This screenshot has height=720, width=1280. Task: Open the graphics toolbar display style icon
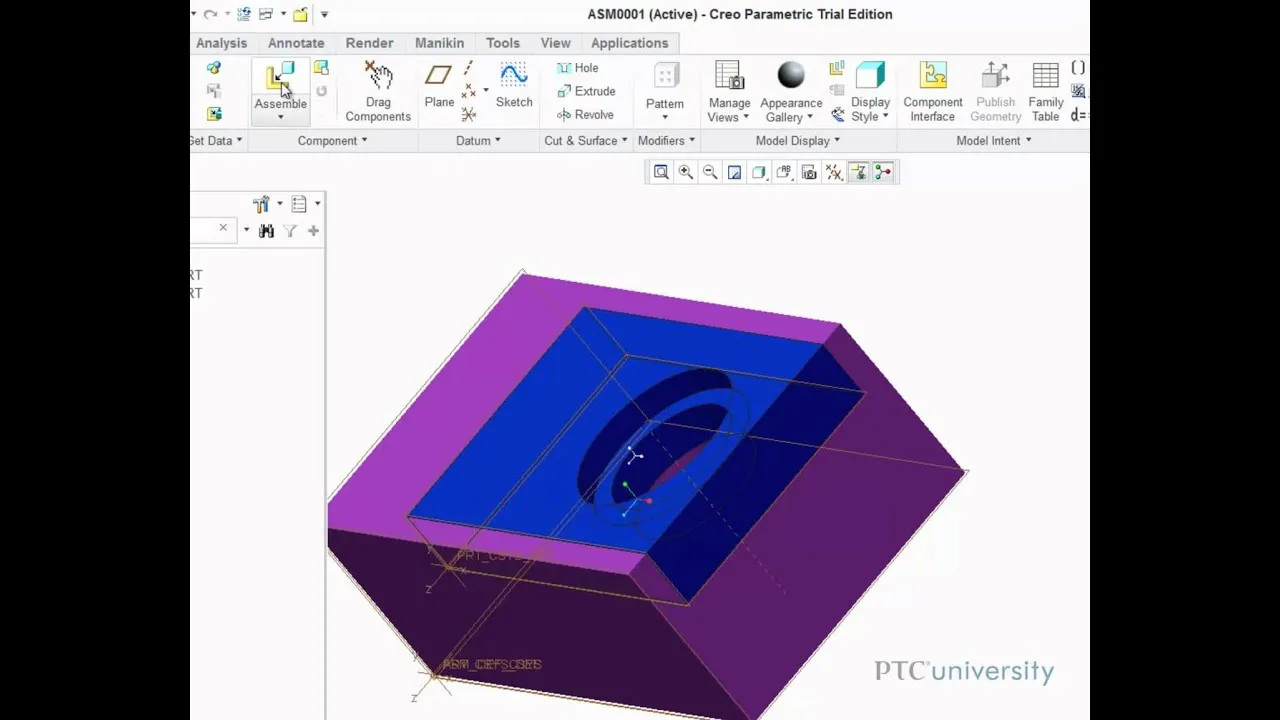(x=759, y=172)
